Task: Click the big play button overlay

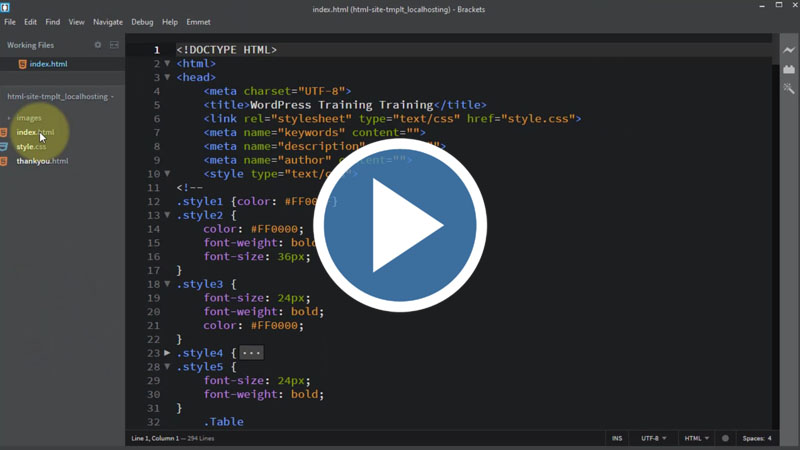Action: pyautogui.click(x=400, y=226)
